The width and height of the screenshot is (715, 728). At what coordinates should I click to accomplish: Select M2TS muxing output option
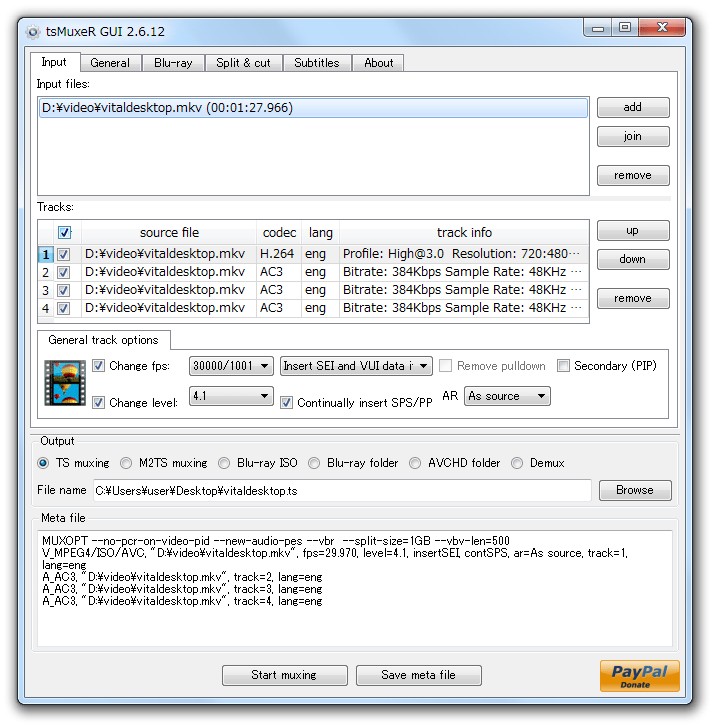126,463
